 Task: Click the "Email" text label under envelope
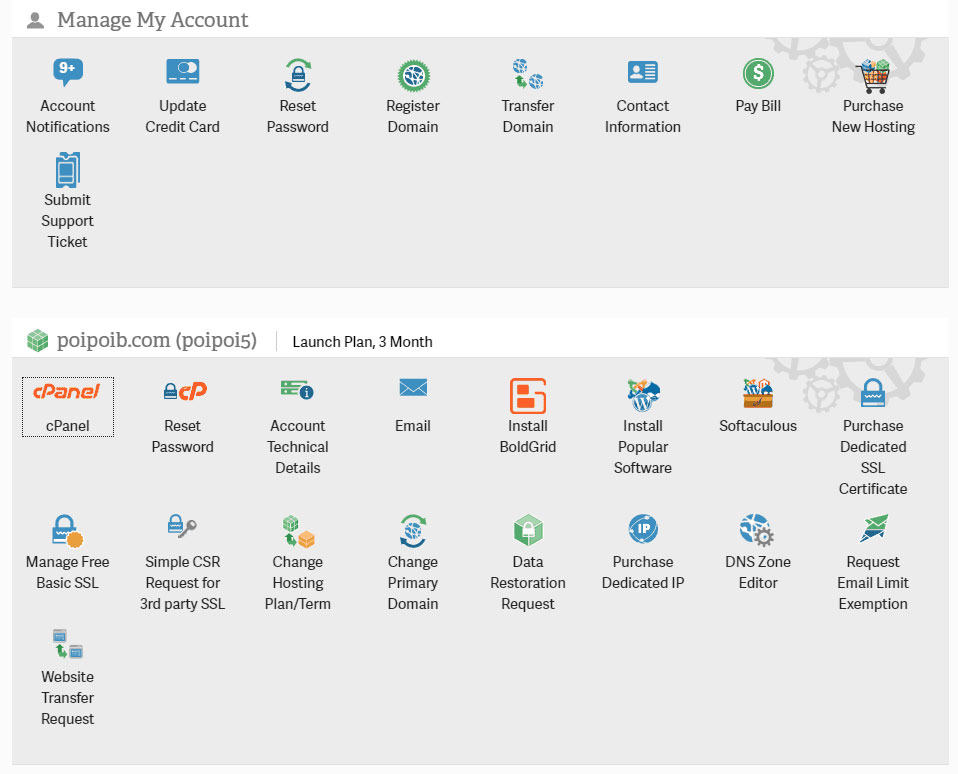tap(413, 426)
